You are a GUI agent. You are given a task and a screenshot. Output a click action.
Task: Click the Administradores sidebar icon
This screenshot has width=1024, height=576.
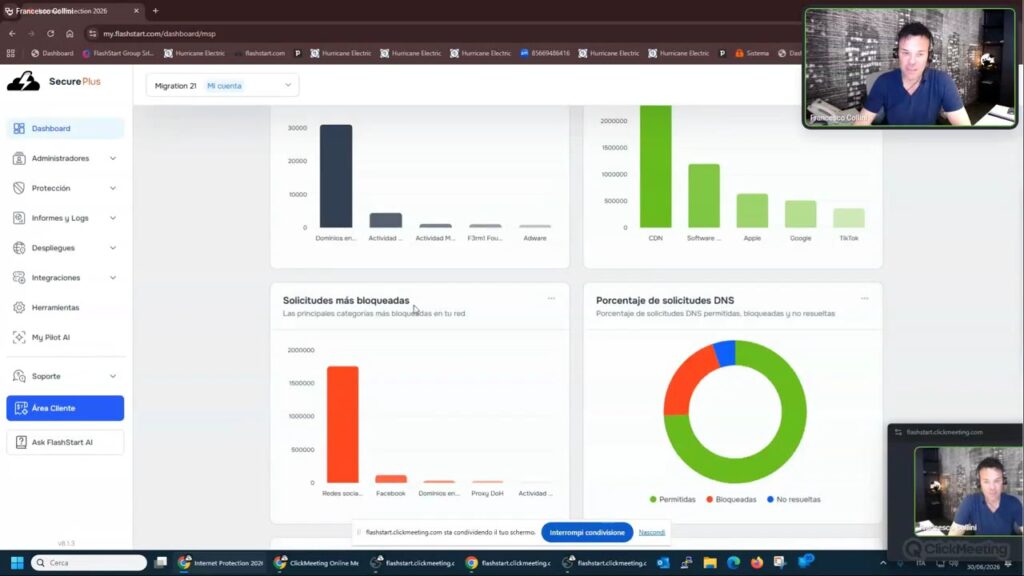click(x=19, y=158)
